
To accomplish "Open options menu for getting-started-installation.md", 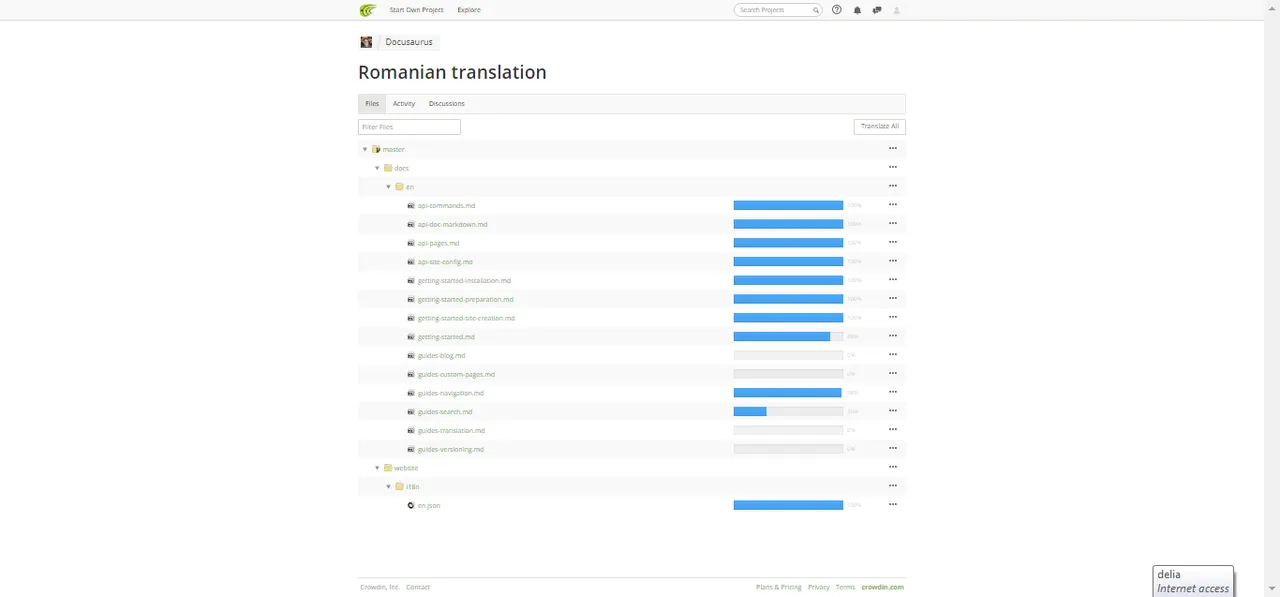I will click(893, 279).
